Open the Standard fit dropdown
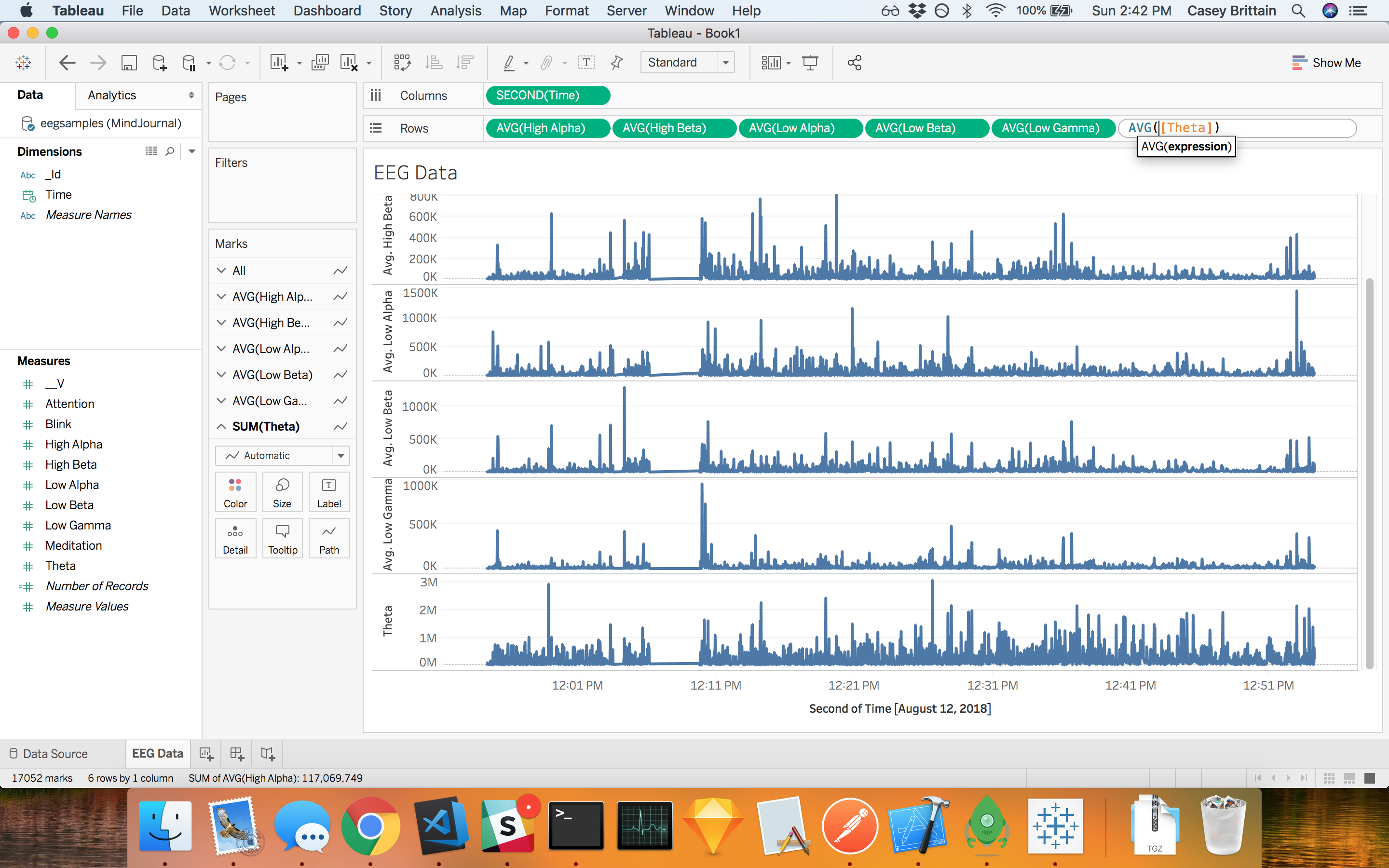The width and height of the screenshot is (1389, 868). pos(726,62)
